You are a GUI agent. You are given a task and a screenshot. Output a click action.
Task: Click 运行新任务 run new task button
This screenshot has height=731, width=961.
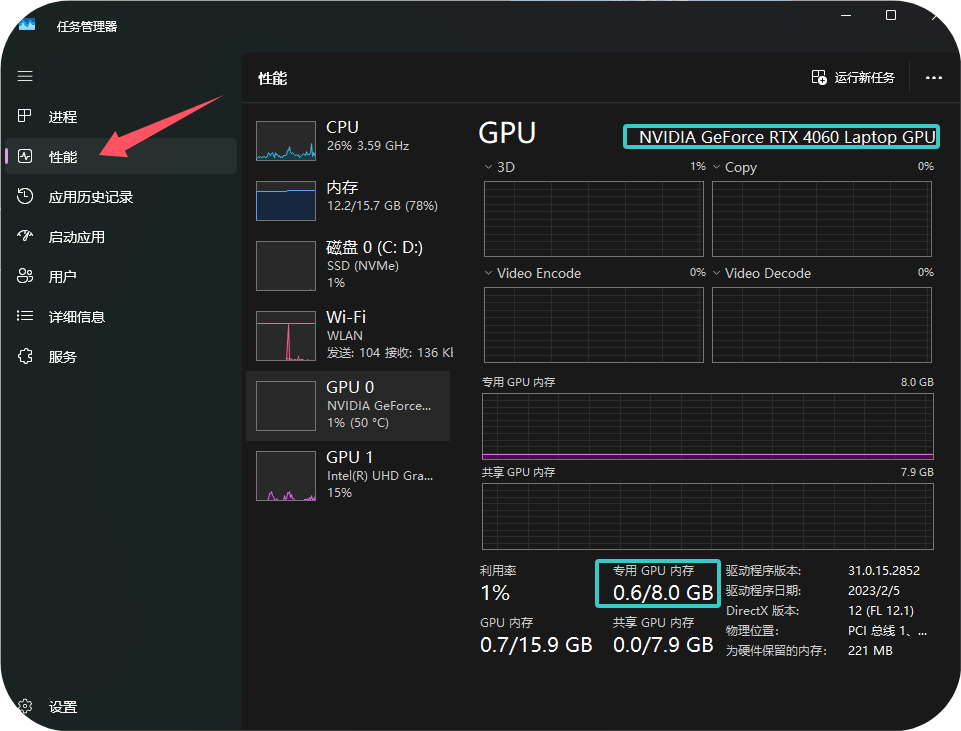click(853, 77)
